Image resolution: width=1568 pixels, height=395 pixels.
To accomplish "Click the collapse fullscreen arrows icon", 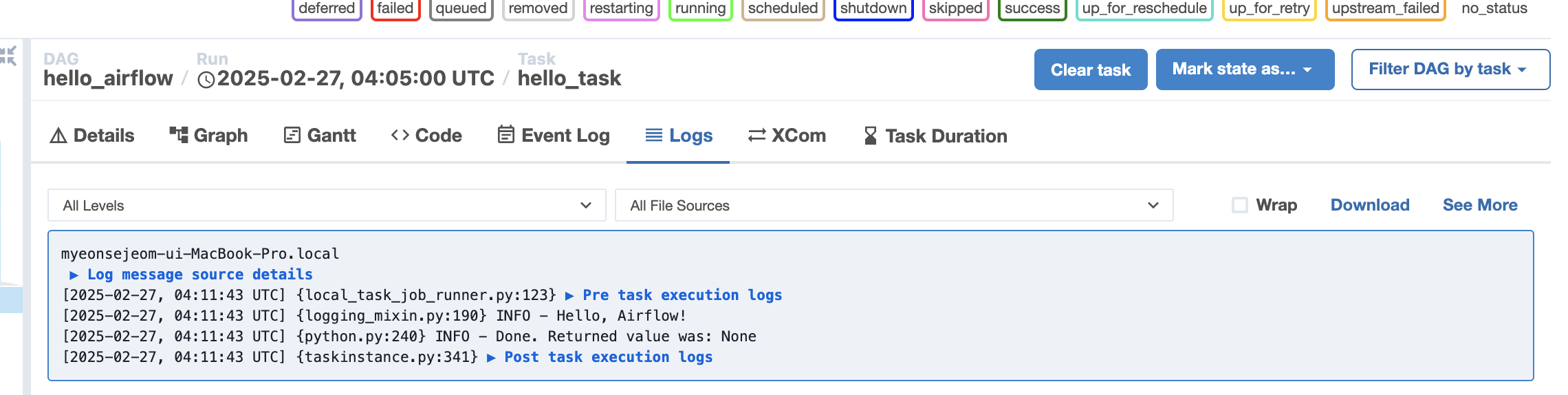I will coord(8,55).
